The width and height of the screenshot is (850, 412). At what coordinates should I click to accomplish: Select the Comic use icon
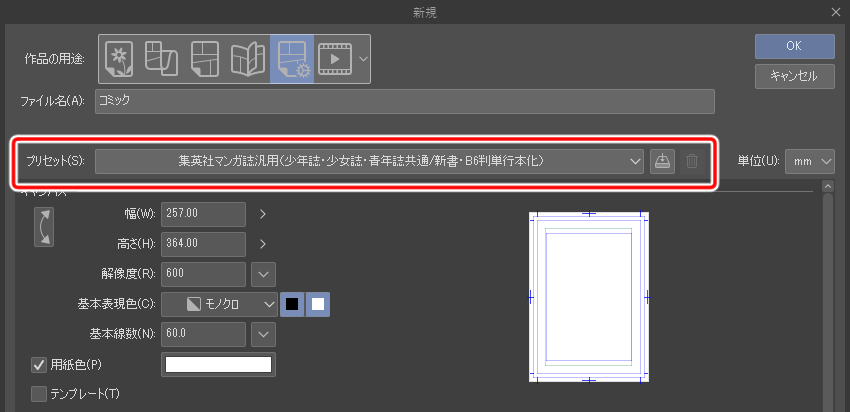coord(205,59)
